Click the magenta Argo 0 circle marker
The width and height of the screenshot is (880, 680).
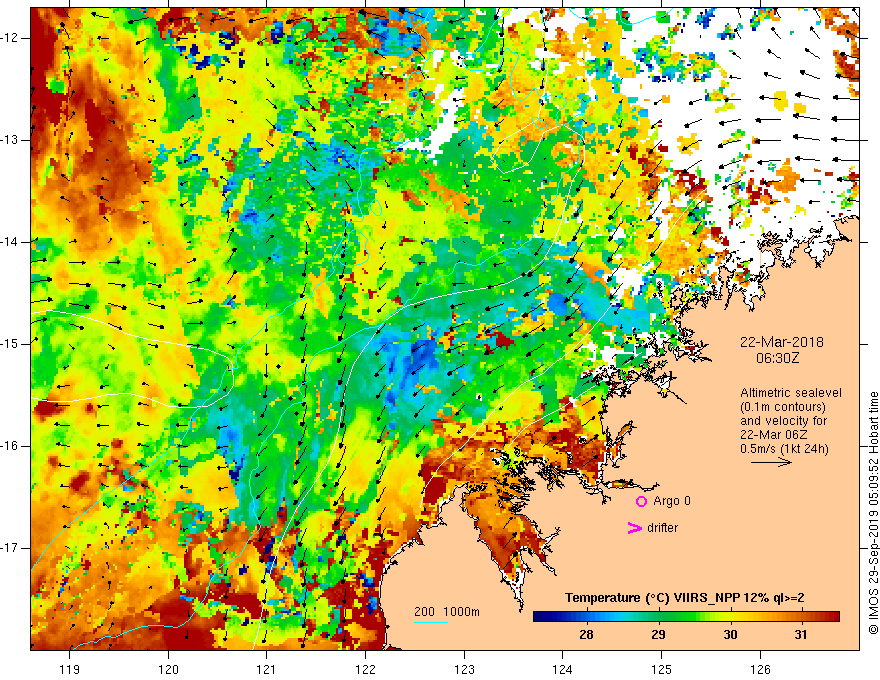tap(641, 501)
